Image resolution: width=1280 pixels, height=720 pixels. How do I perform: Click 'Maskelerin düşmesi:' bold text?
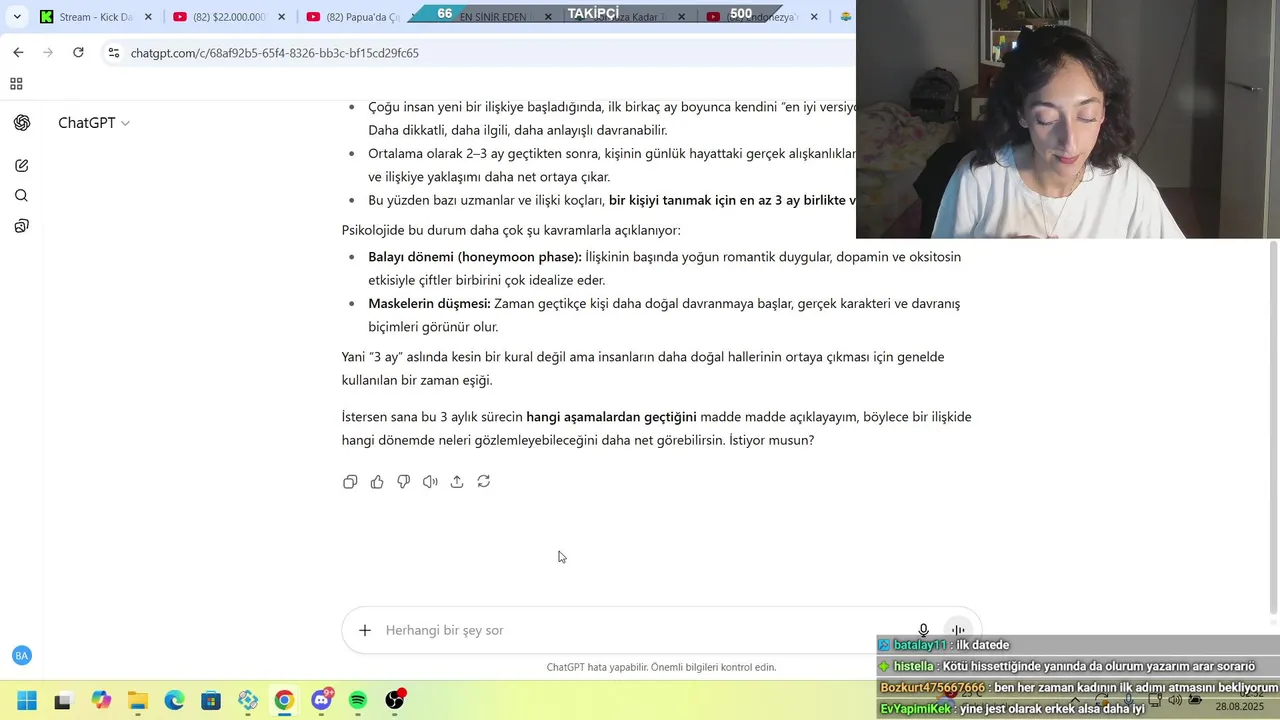(x=429, y=304)
